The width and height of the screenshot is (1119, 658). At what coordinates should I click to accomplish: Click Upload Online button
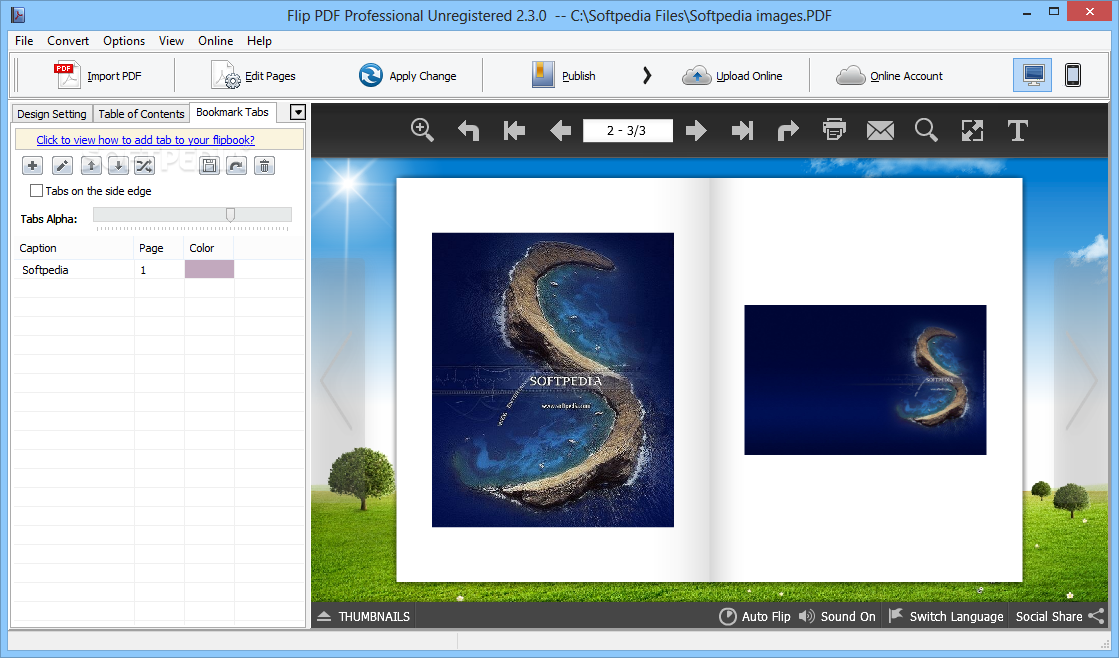(x=732, y=75)
